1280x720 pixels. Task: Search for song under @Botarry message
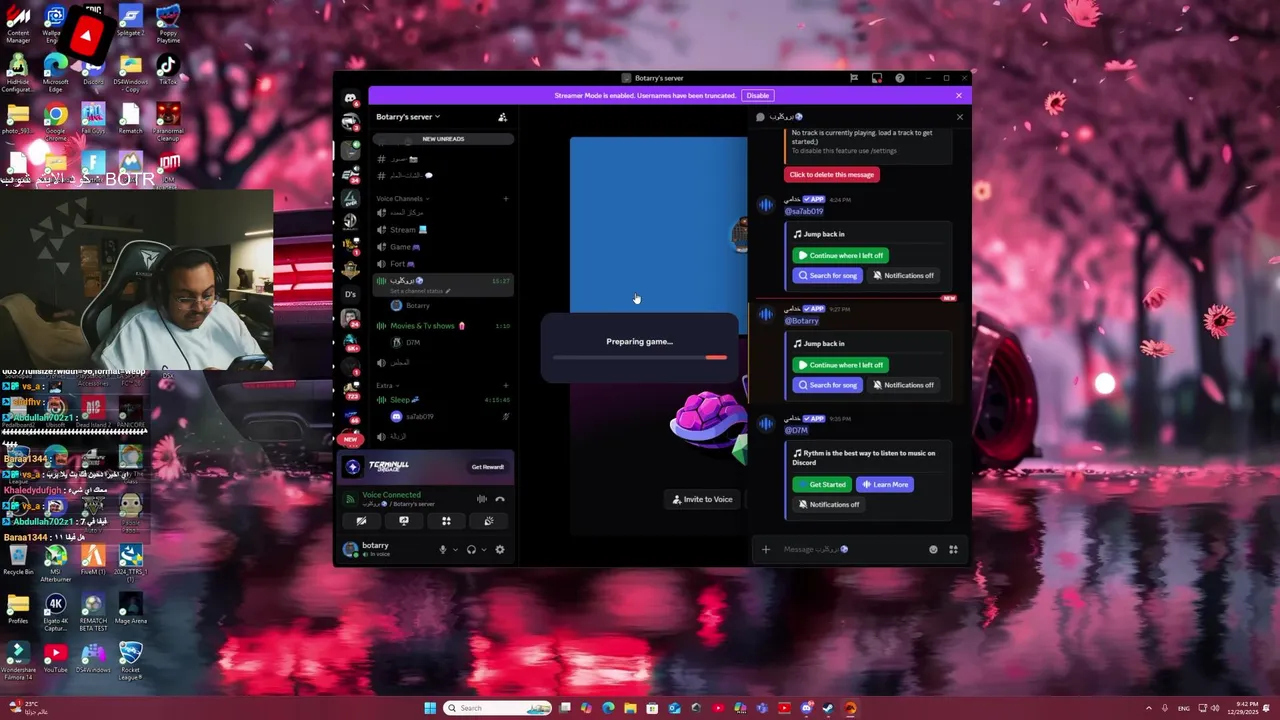[827, 385]
